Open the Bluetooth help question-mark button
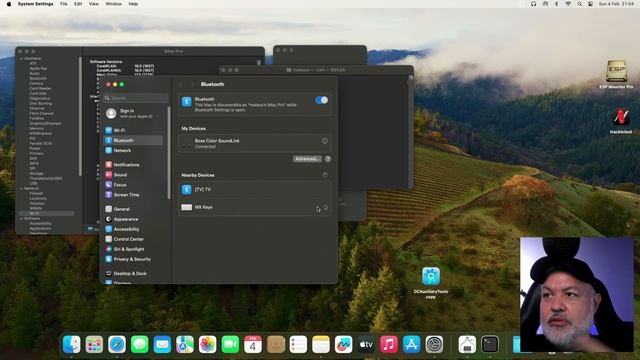The width and height of the screenshot is (640, 360). [x=328, y=159]
